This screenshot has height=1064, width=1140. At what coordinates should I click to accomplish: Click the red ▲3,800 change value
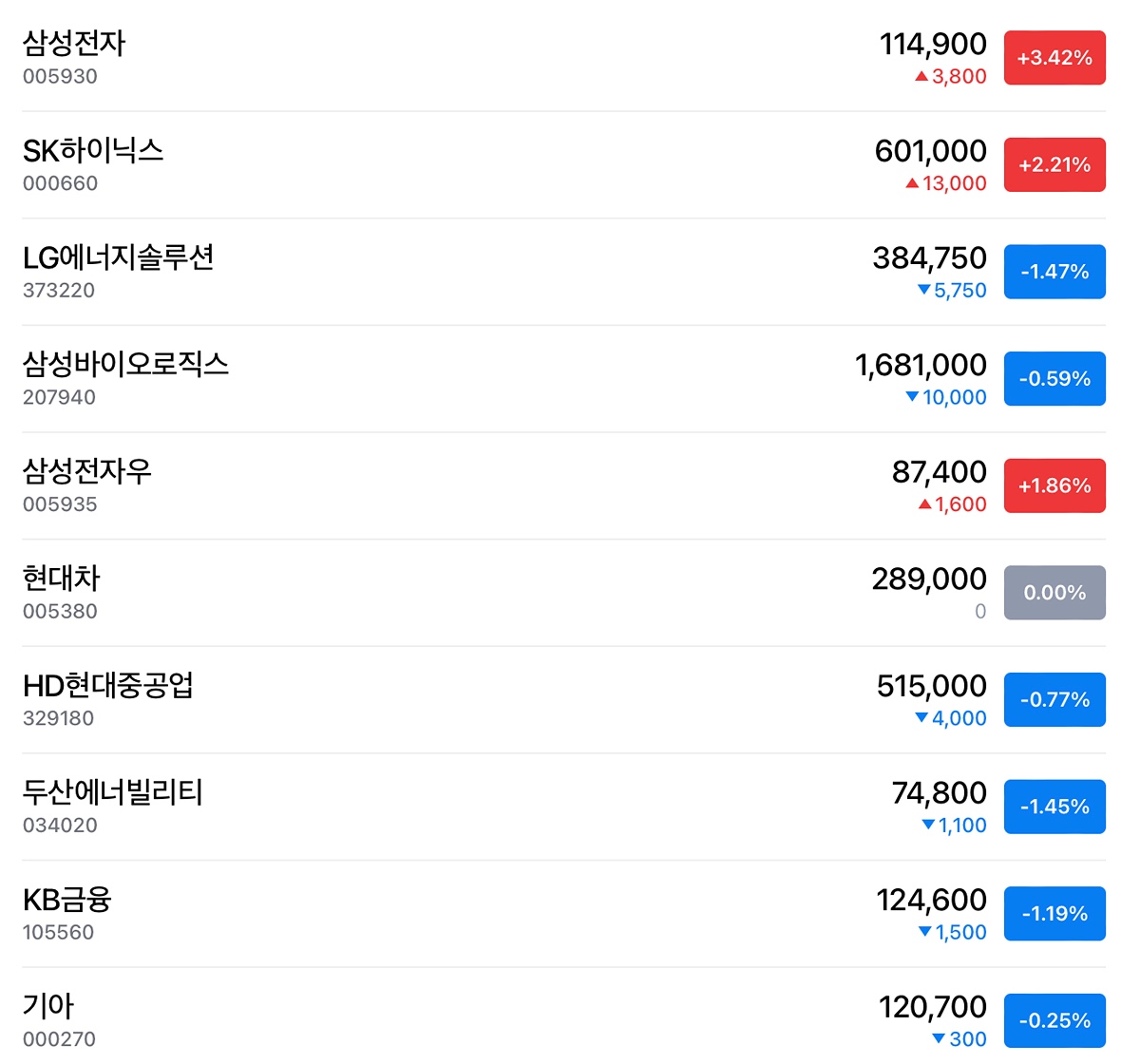pyautogui.click(x=951, y=77)
